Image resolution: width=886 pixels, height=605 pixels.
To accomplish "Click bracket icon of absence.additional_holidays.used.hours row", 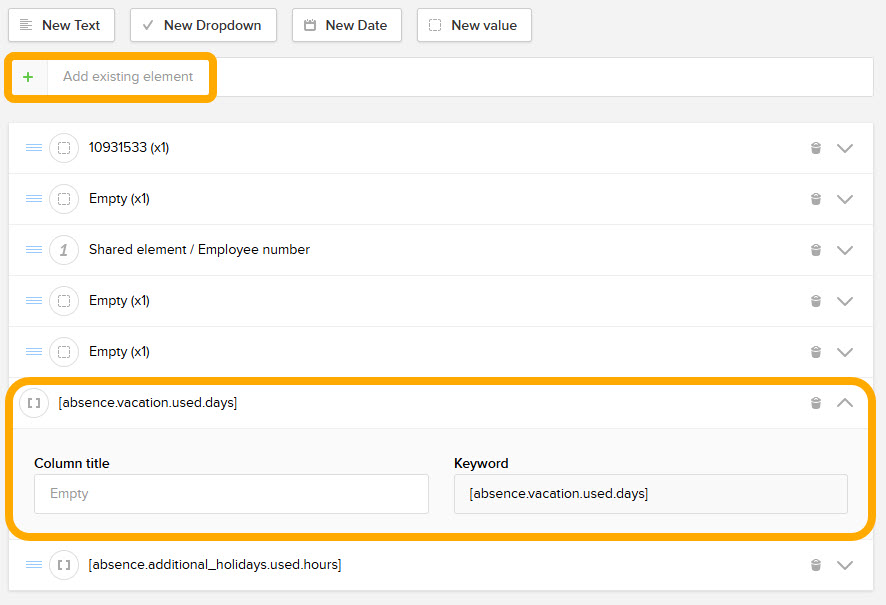I will [x=64, y=565].
